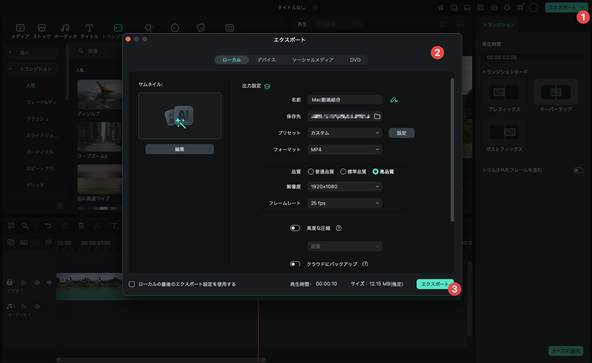Click the lock icon on the video track

click(x=23, y=283)
